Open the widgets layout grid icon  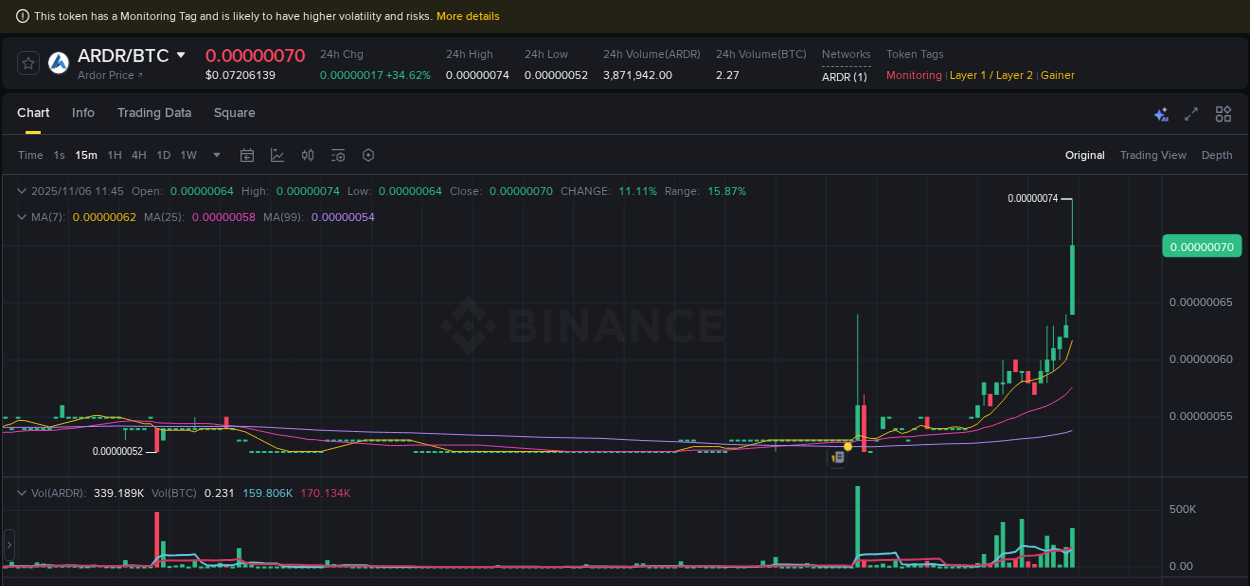pos(1223,114)
